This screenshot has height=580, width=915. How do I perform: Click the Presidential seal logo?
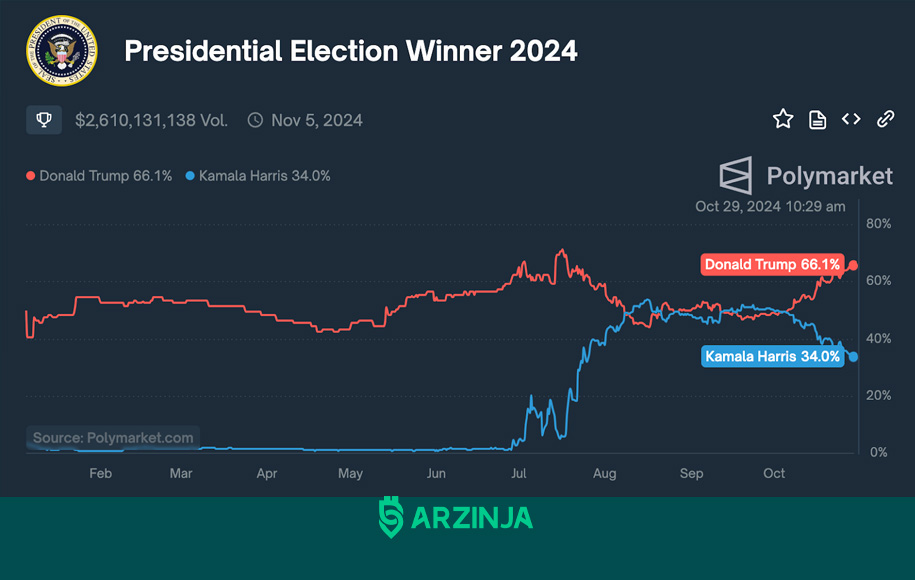tap(62, 51)
